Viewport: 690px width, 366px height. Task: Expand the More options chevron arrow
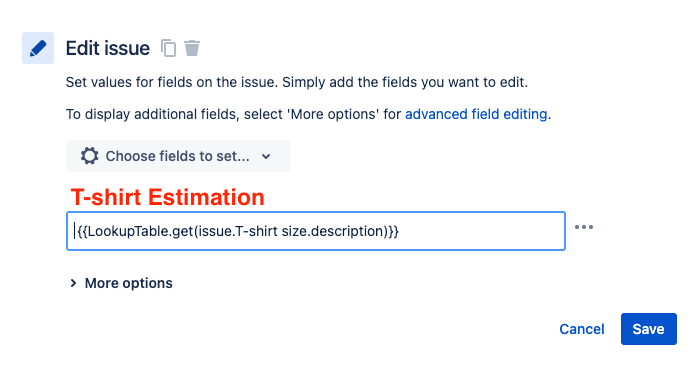(73, 283)
